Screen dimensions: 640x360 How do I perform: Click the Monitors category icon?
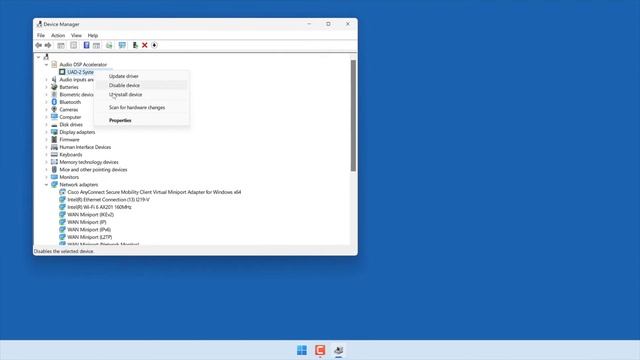tap(54, 177)
